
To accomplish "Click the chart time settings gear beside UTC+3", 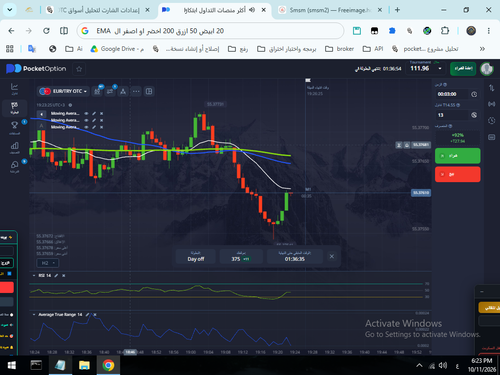I will [x=70, y=105].
